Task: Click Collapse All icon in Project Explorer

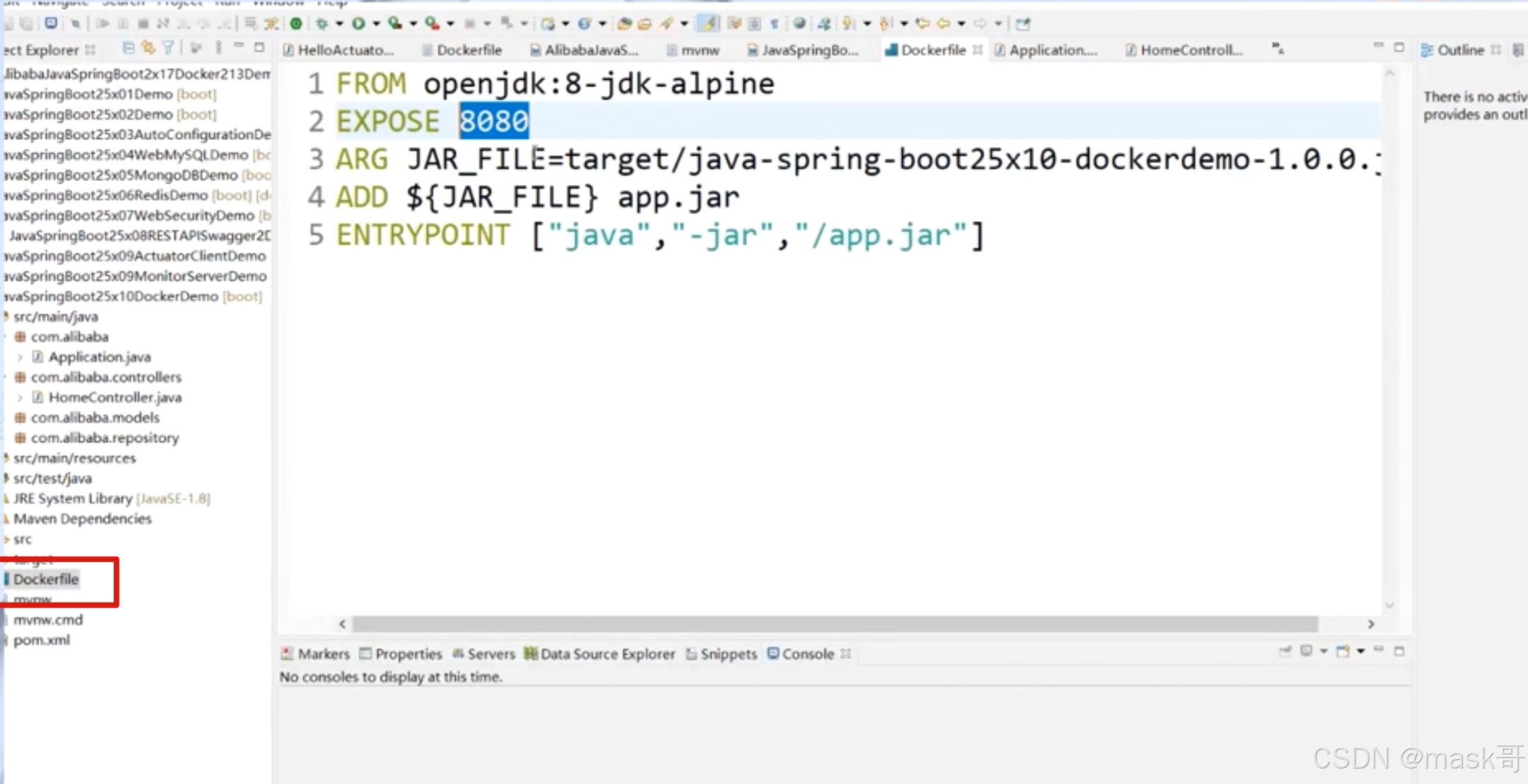Action: (x=128, y=49)
